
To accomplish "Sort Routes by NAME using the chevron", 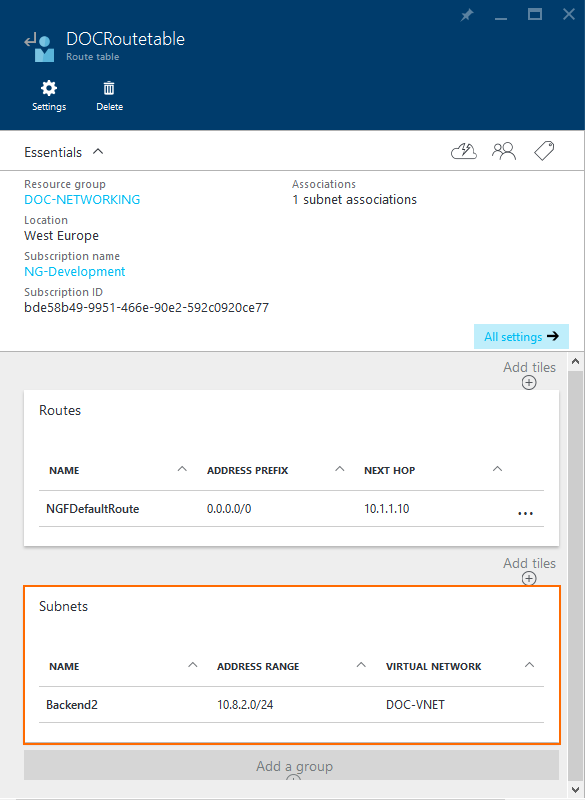I will [x=182, y=467].
